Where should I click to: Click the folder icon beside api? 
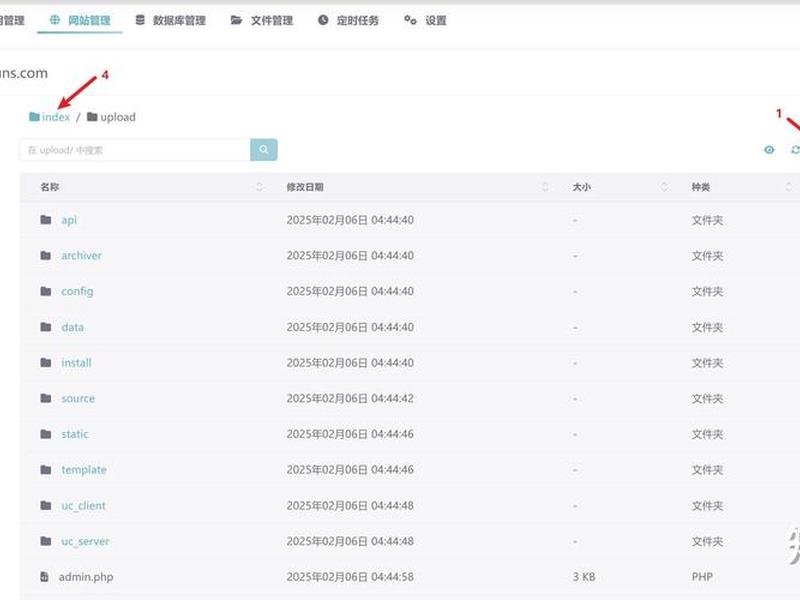coord(46,219)
